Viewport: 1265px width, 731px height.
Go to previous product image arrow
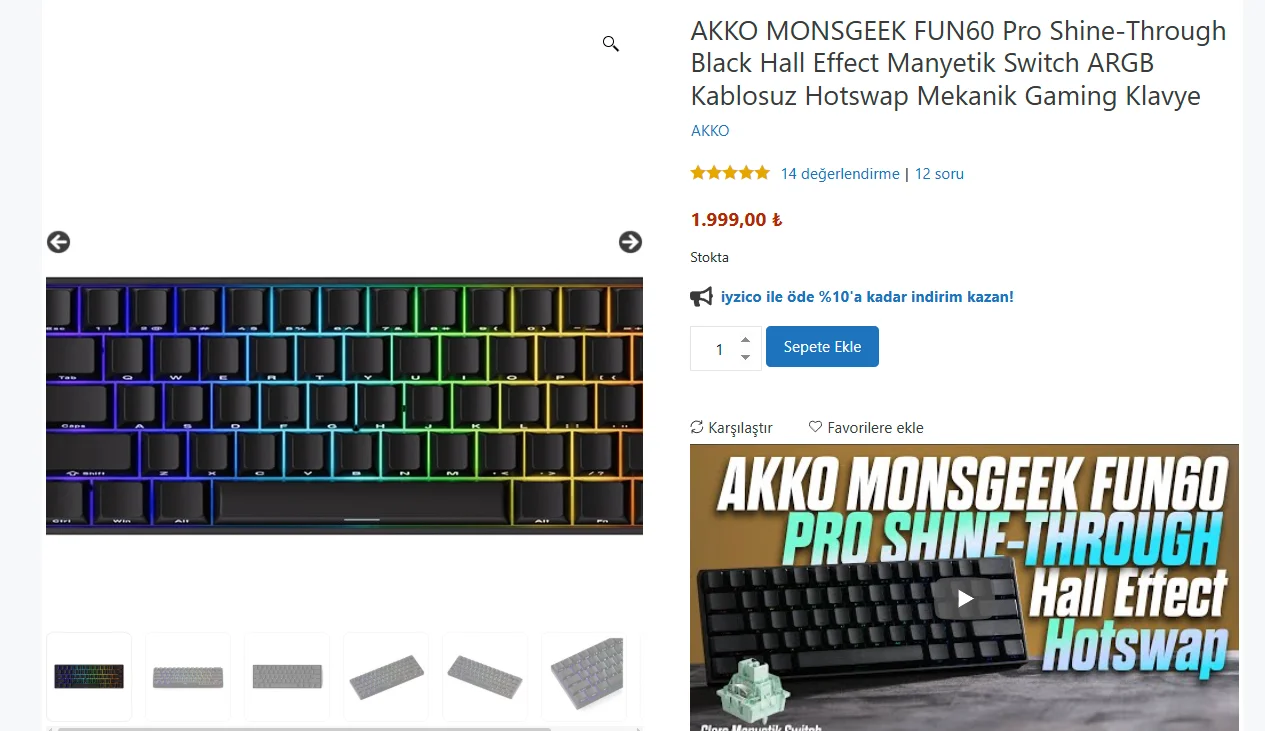(58, 242)
